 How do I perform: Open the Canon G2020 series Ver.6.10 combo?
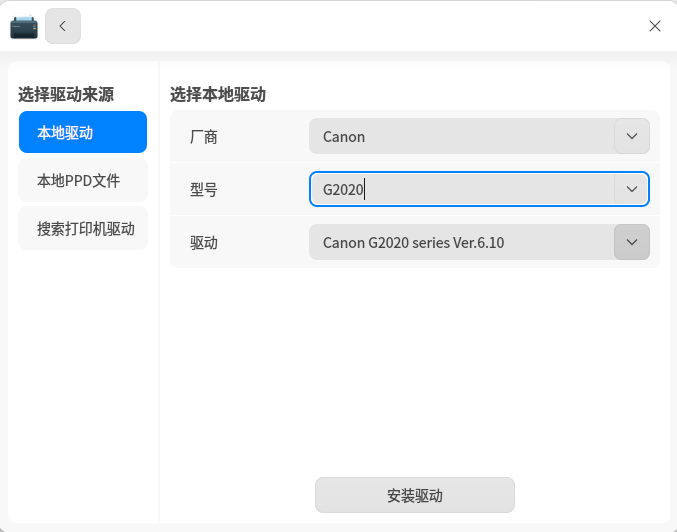[479, 242]
